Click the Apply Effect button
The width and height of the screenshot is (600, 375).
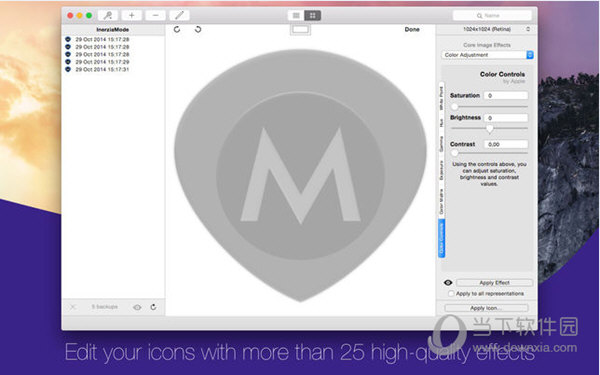pyautogui.click(x=494, y=283)
